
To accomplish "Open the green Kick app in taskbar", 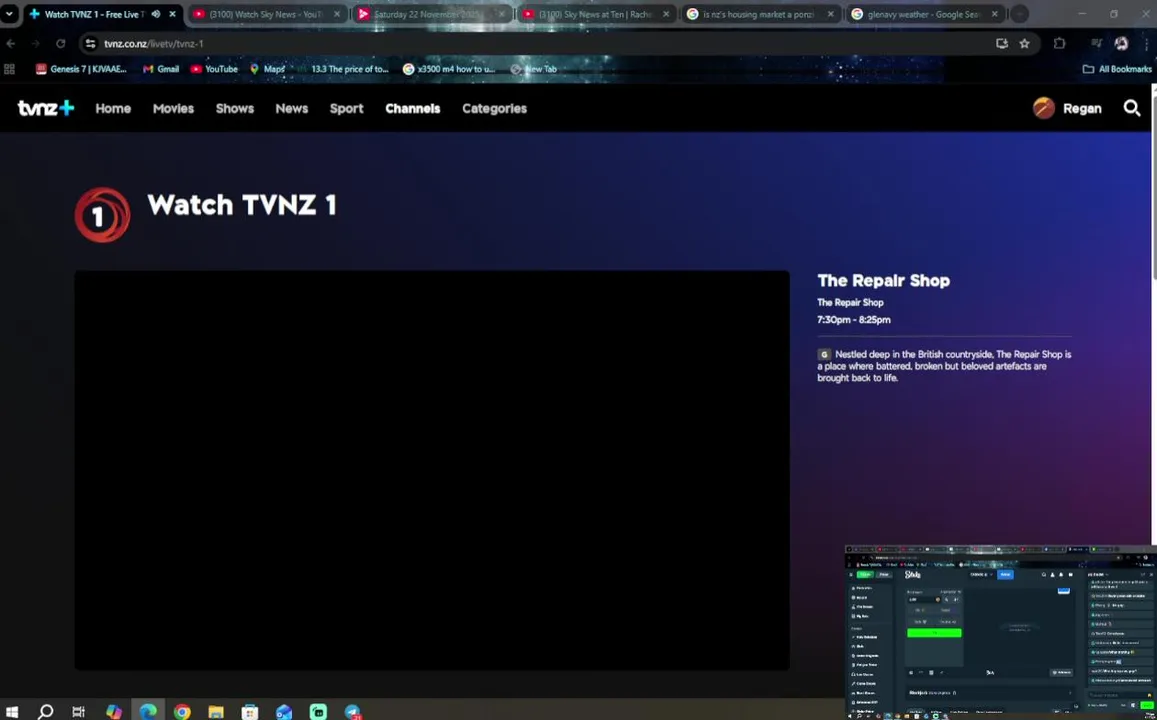I will (x=318, y=712).
